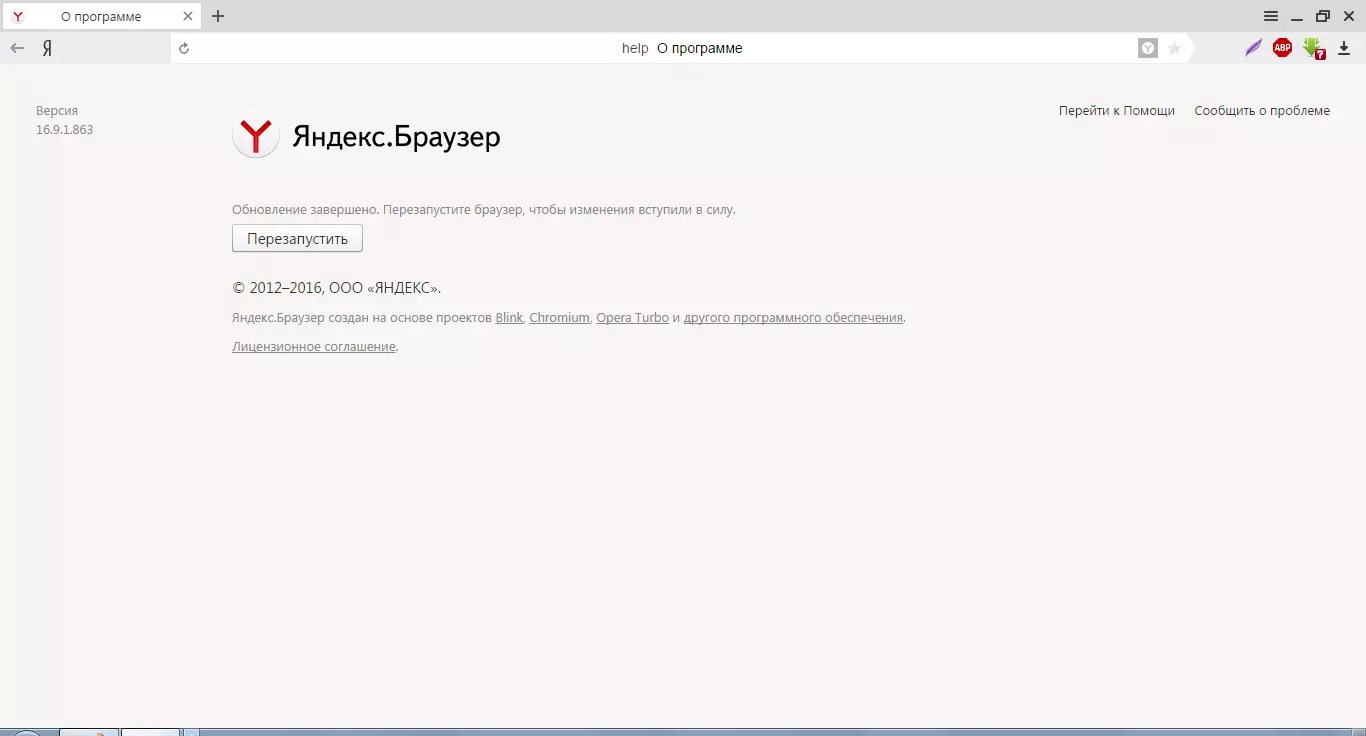This screenshot has width=1366, height=736.
Task: Open Yandex home via the Я button
Action: [x=47, y=48]
